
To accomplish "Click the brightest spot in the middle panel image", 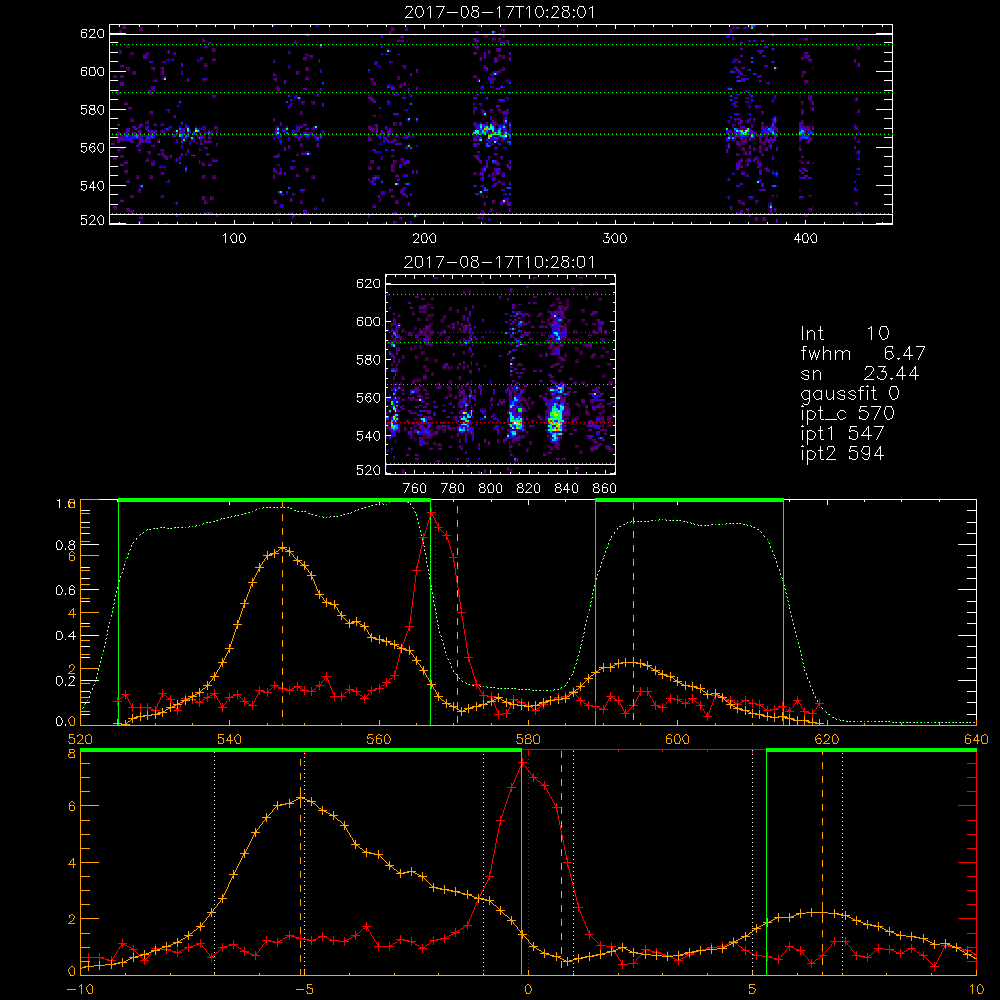I will [556, 419].
